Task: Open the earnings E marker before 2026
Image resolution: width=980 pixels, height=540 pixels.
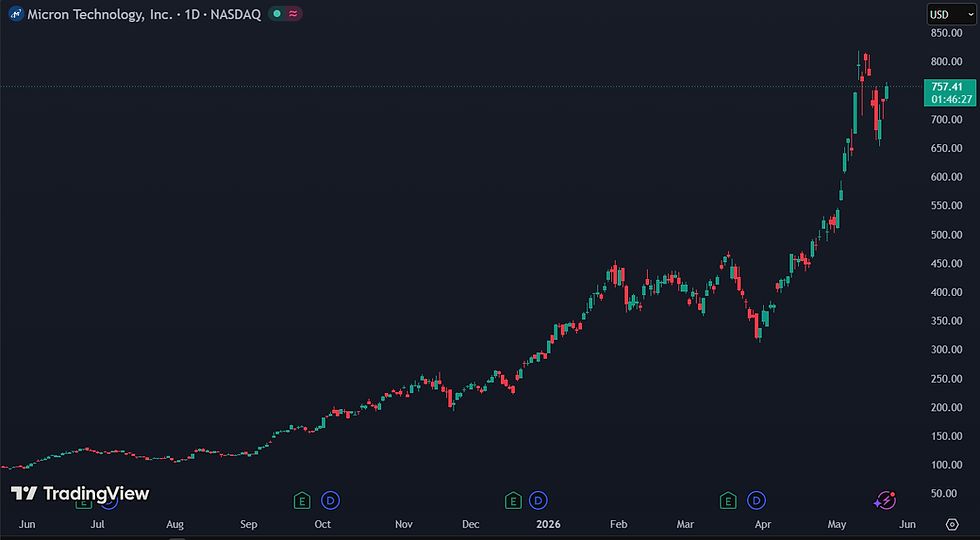Action: point(512,500)
